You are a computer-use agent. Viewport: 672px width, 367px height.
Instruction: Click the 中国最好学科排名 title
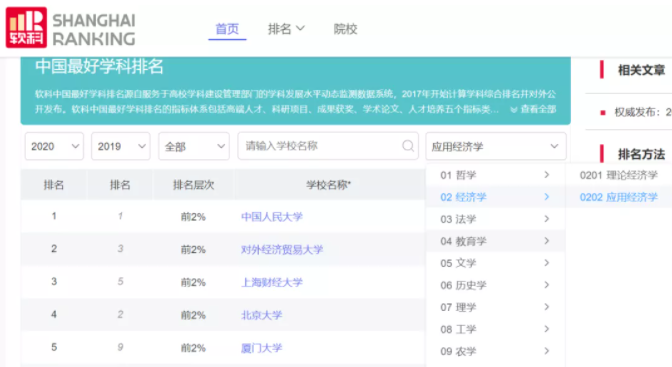pos(99,66)
